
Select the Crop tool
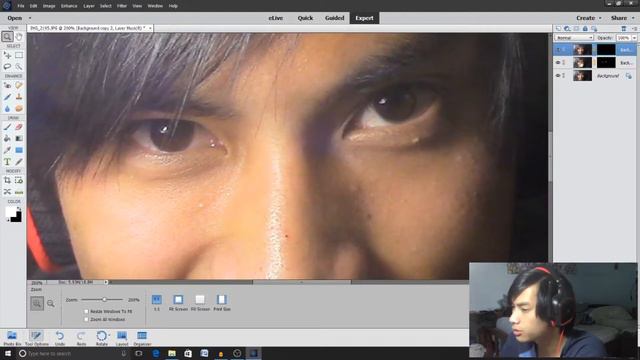click(7, 180)
